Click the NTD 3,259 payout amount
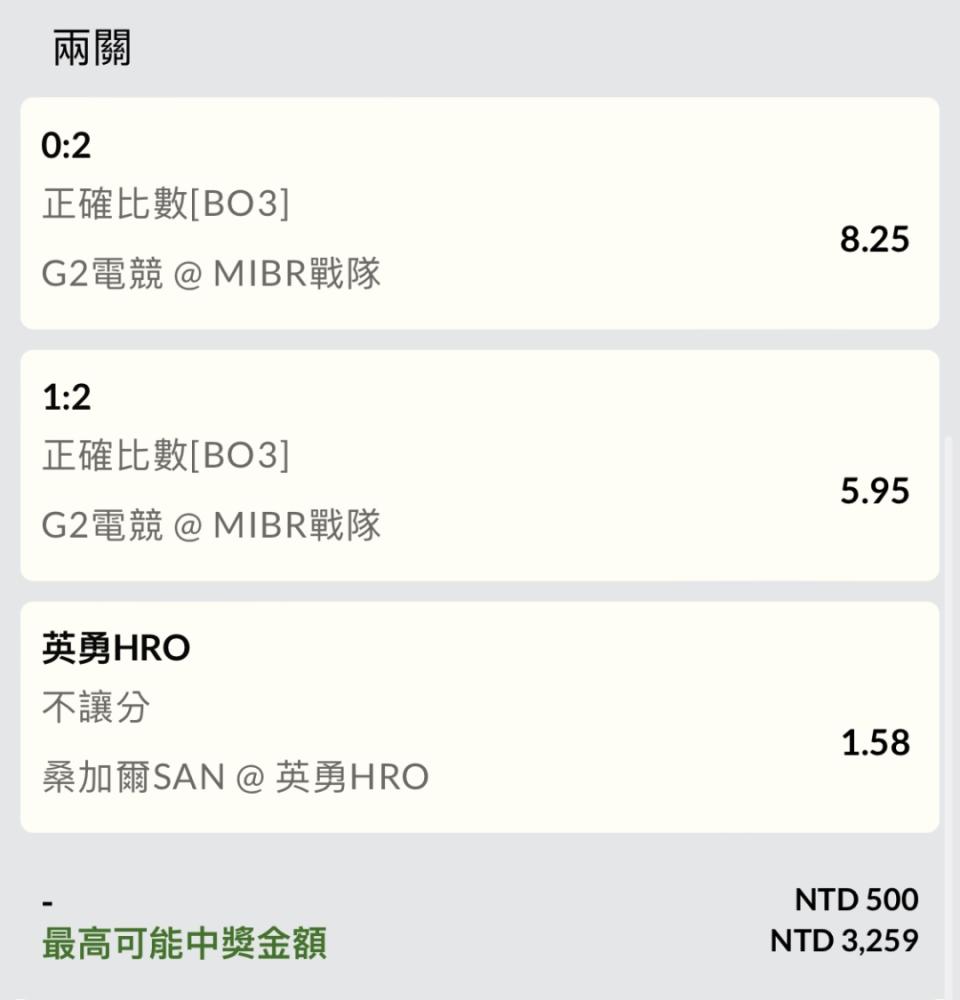The image size is (960, 1000). tap(844, 941)
